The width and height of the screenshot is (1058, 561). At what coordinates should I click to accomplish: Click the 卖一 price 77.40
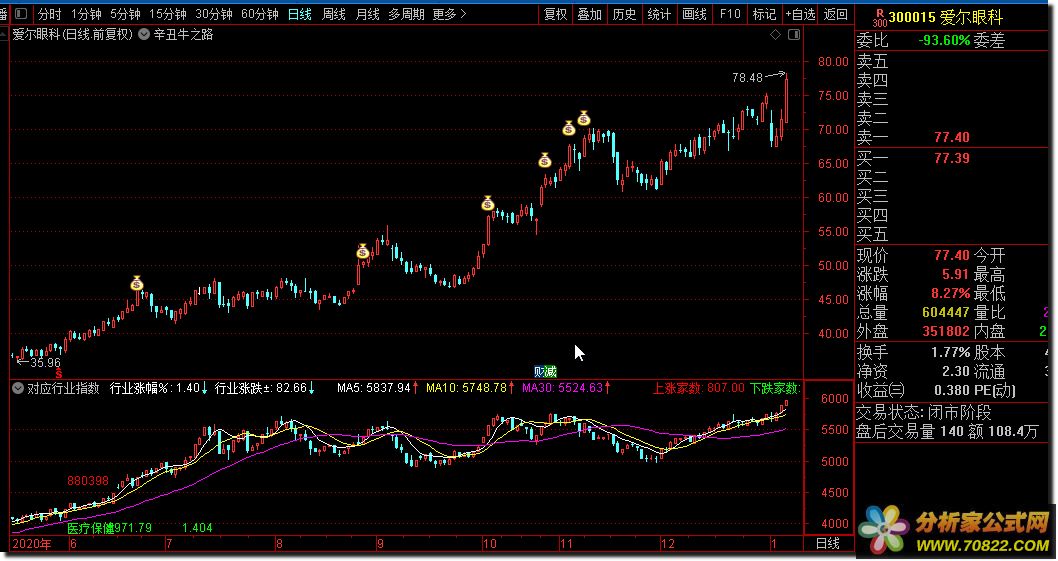(x=951, y=138)
